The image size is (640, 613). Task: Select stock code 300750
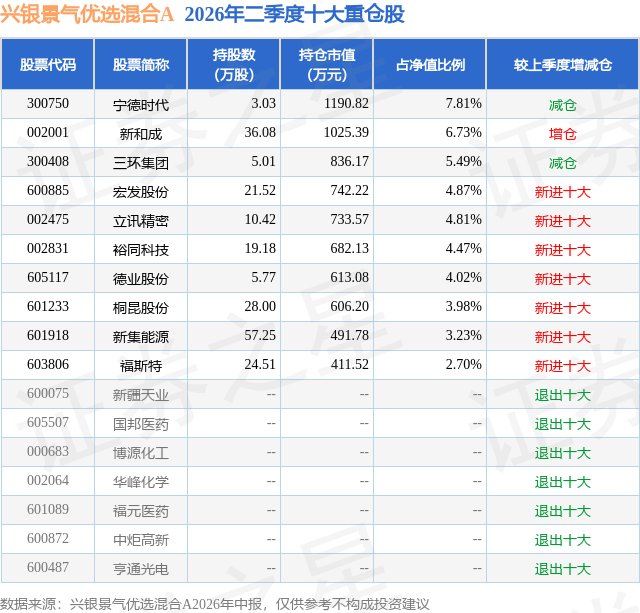tap(48, 104)
